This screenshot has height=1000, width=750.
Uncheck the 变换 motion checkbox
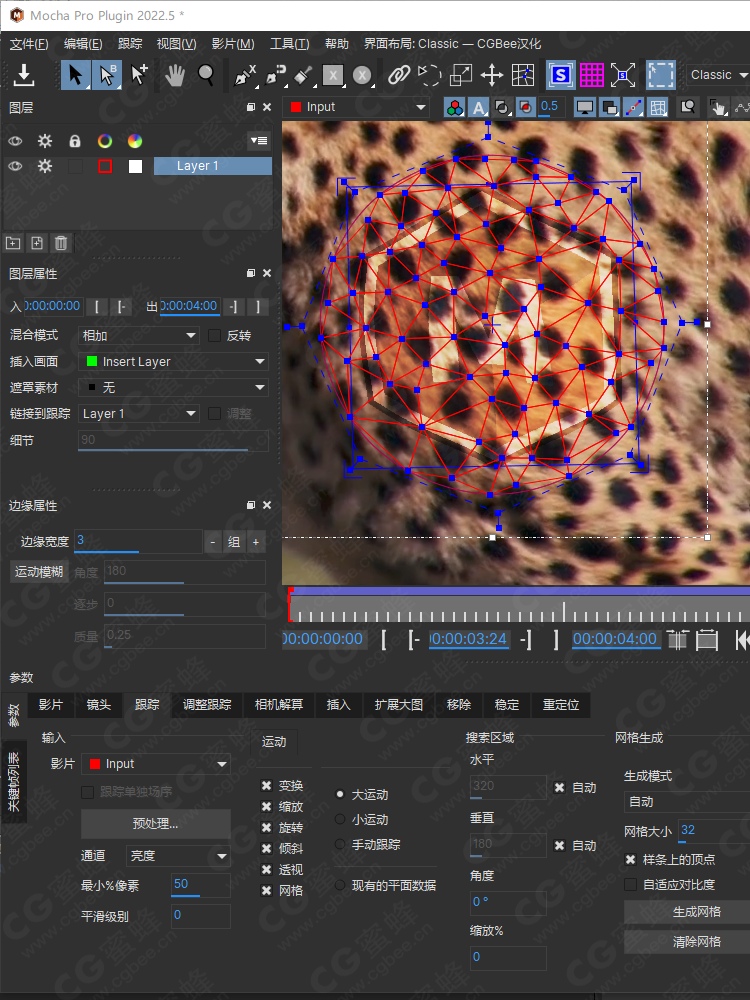click(x=267, y=786)
